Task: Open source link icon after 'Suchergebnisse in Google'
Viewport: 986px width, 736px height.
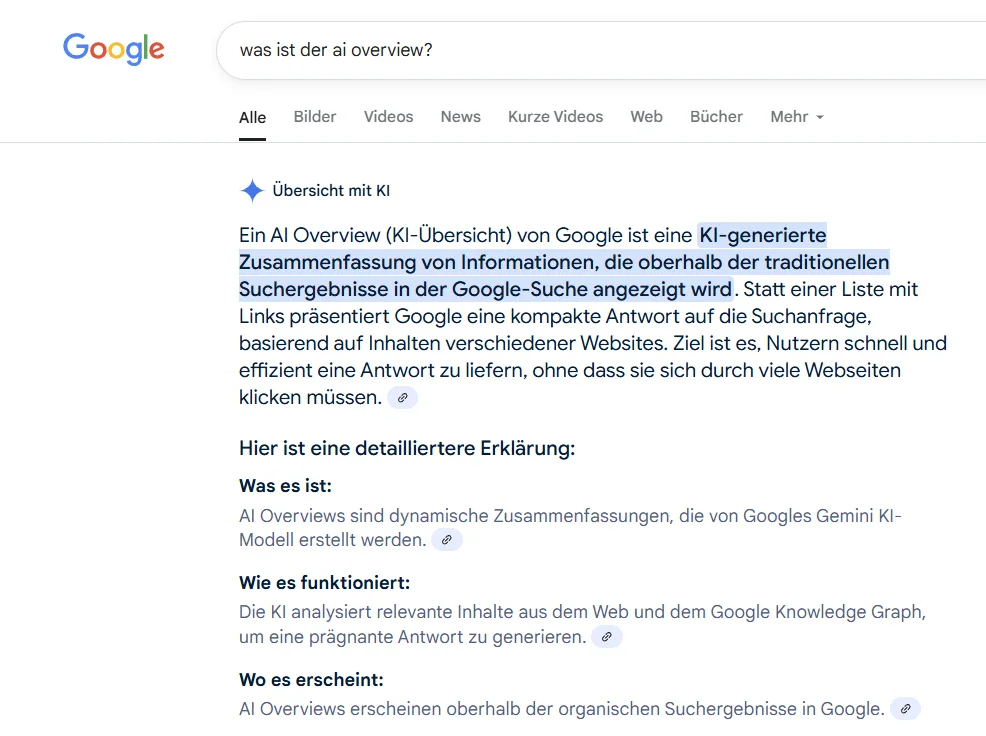Action: [x=905, y=709]
